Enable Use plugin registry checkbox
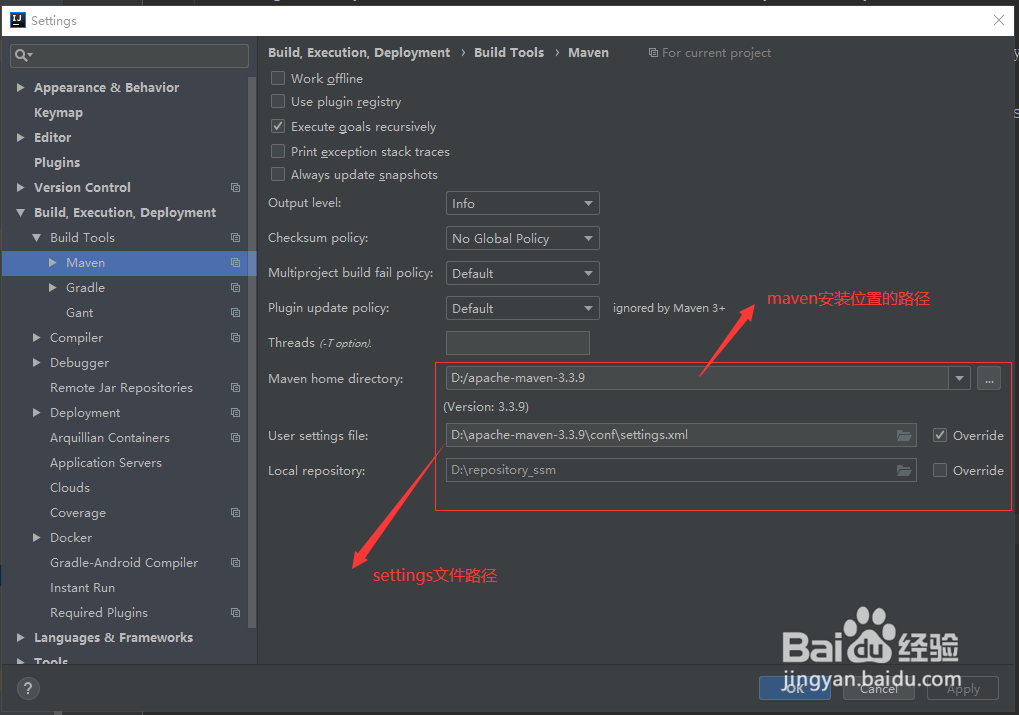1019x715 pixels. pyautogui.click(x=277, y=101)
